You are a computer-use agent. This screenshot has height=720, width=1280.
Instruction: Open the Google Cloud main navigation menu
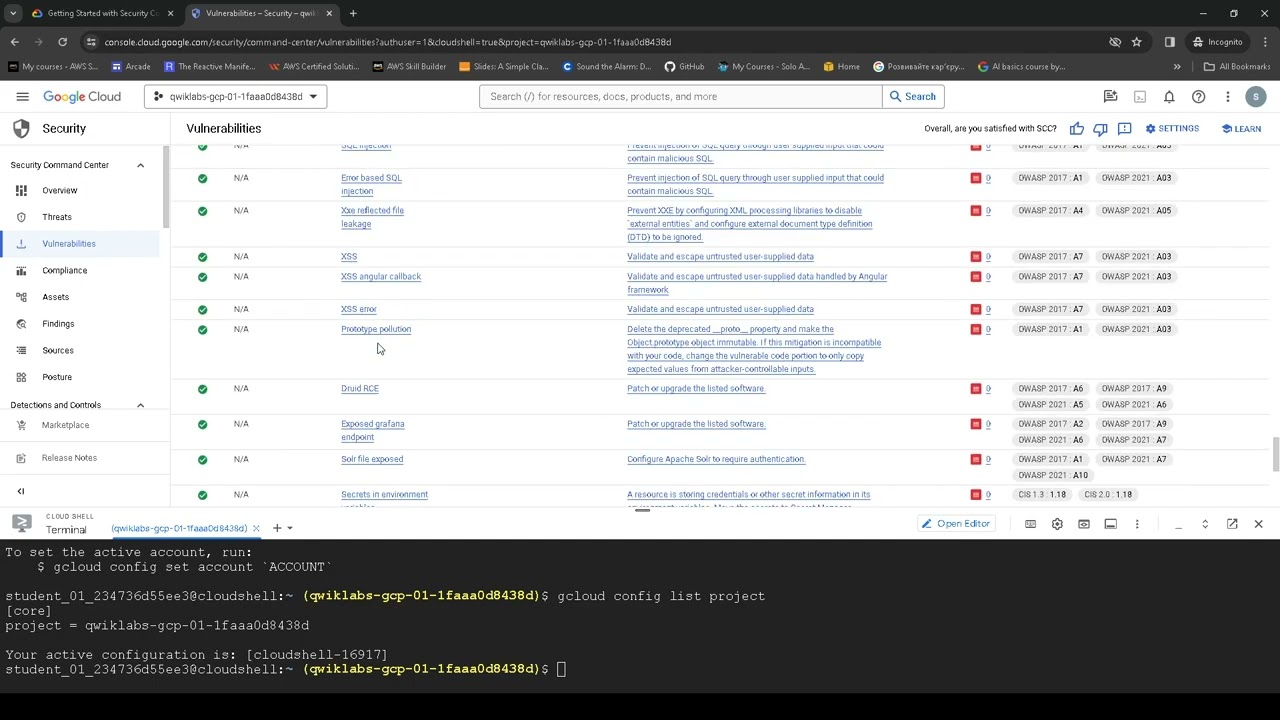coord(22,97)
